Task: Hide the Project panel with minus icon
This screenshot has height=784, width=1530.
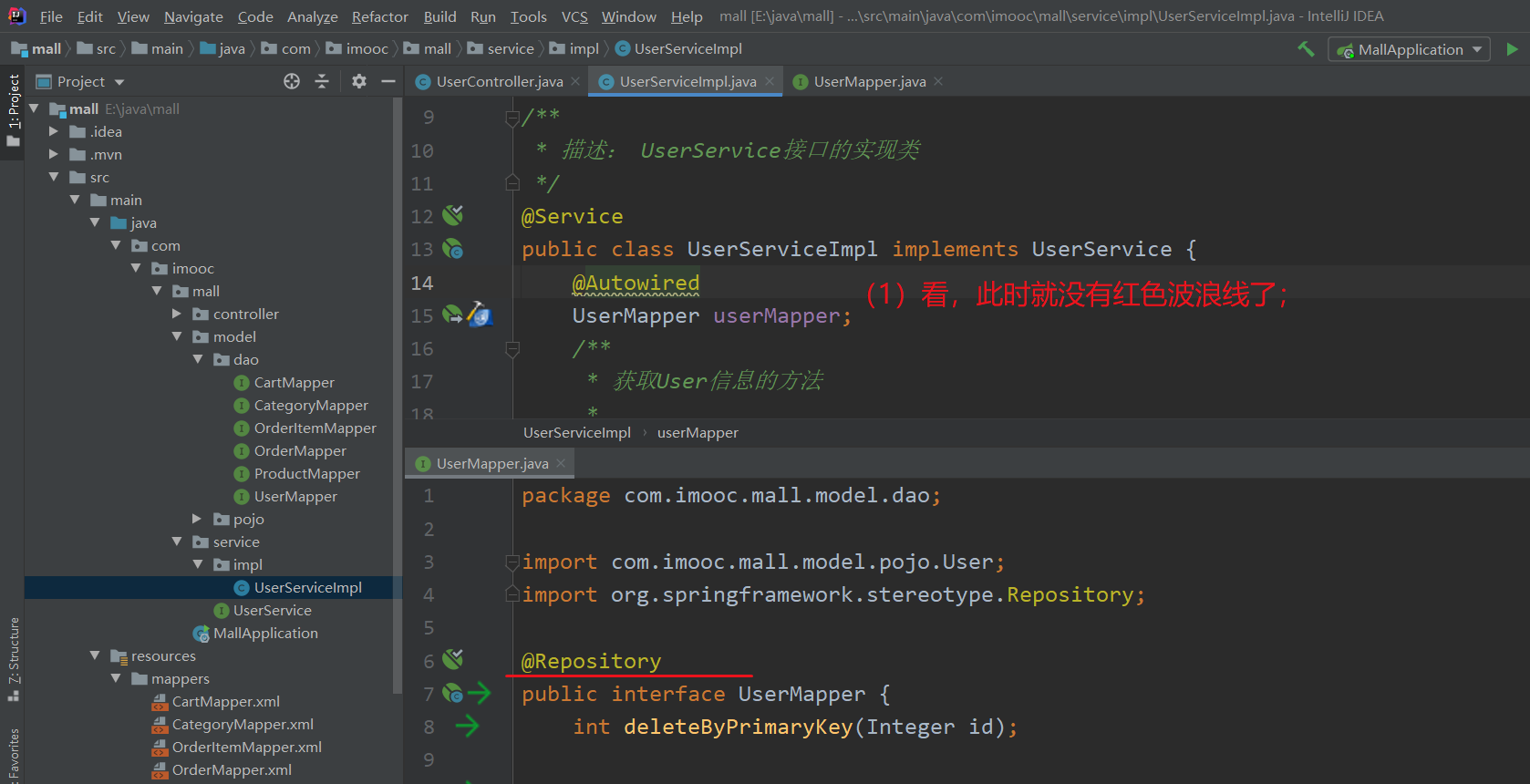Action: 388,81
